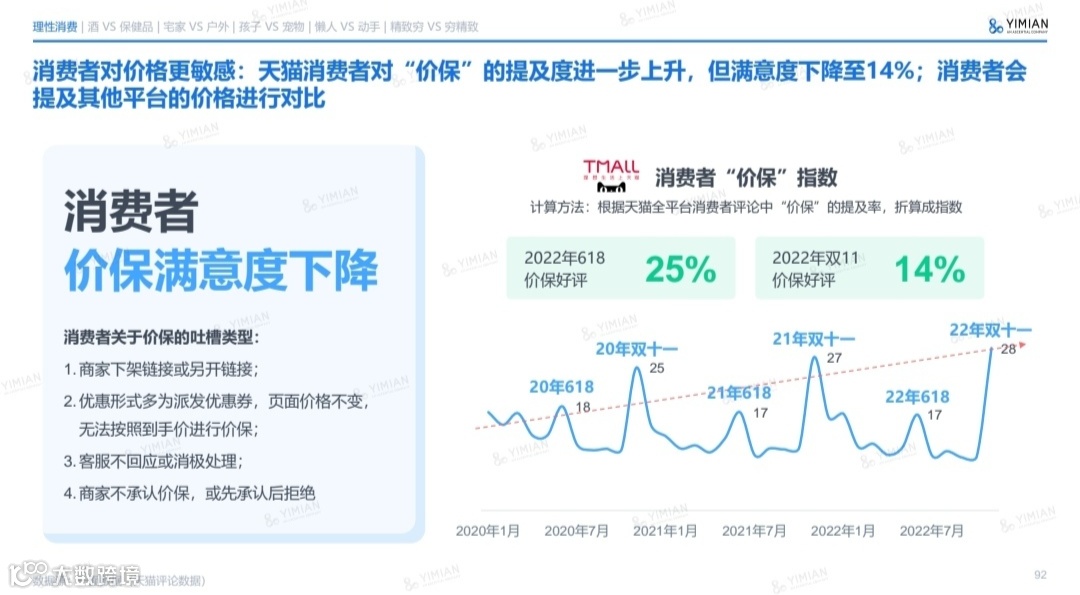Click the 2021年7月 axis label
The height and width of the screenshot is (595, 1080).
(754, 531)
